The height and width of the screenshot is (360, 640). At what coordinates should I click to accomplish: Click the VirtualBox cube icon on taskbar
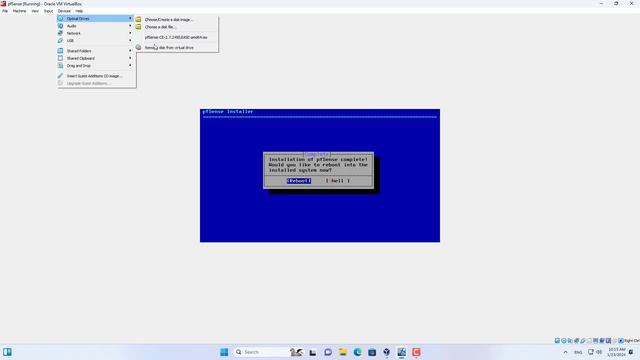[x=387, y=352]
